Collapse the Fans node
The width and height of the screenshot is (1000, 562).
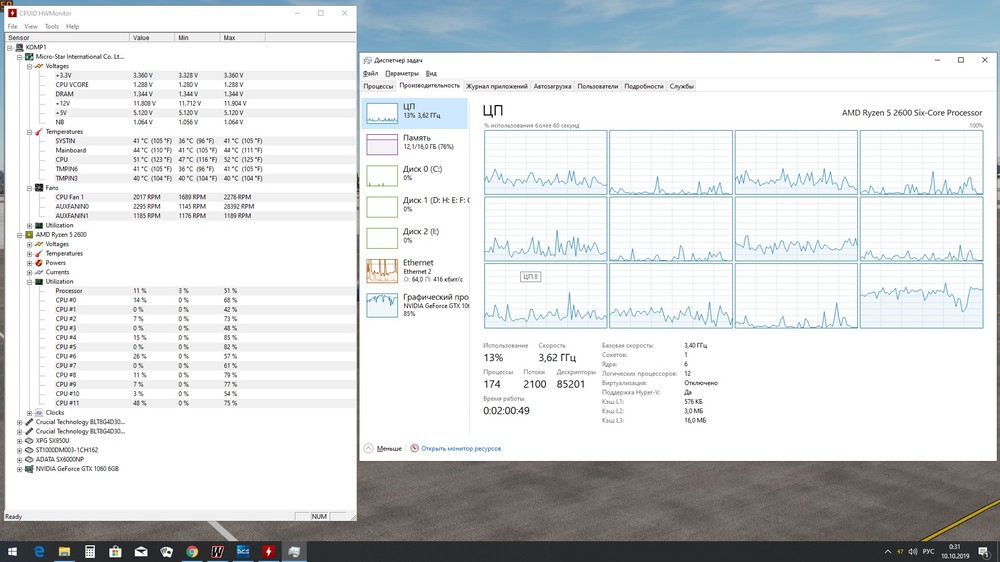(x=29, y=188)
